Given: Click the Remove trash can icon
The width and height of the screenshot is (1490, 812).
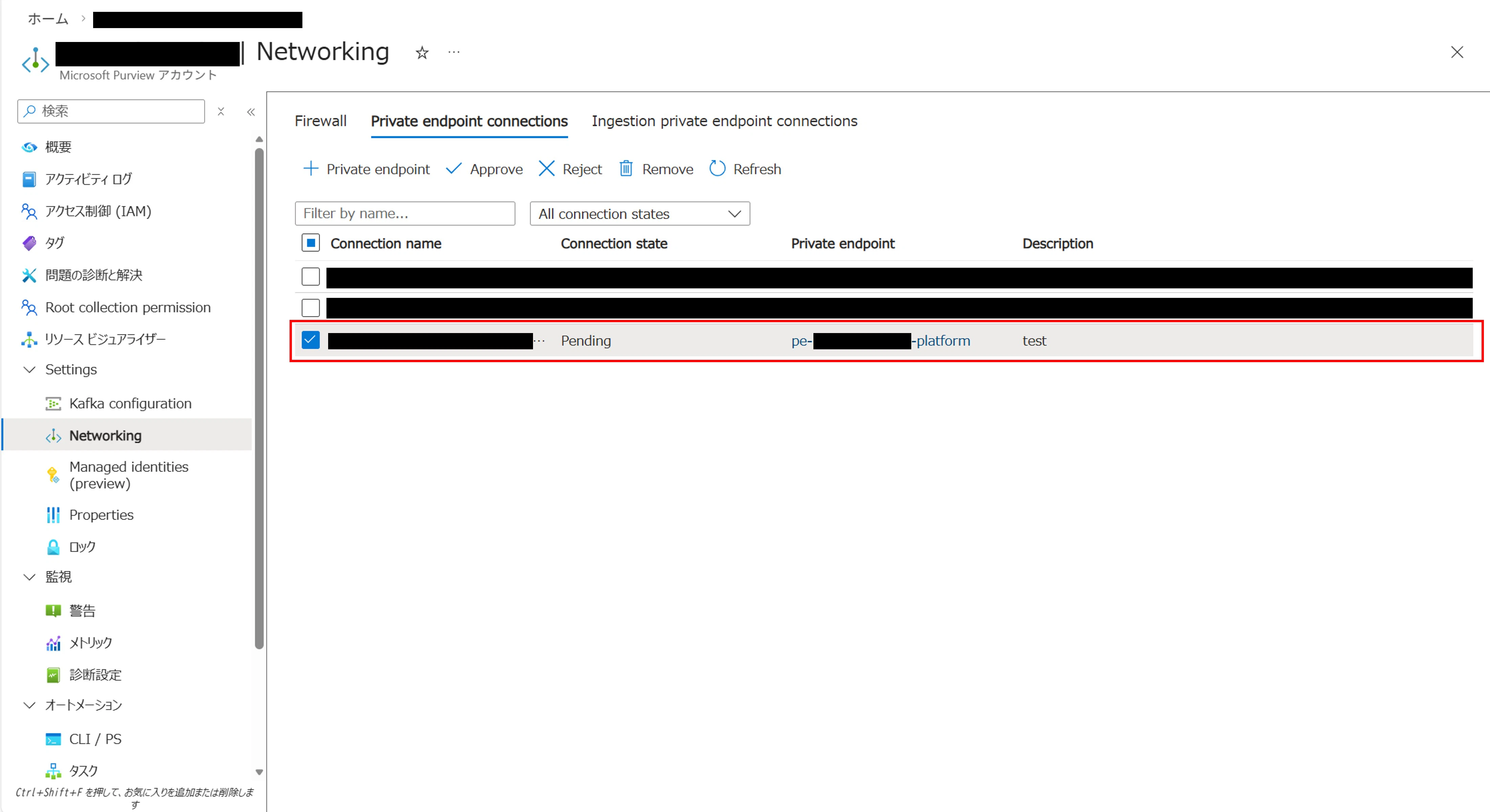Looking at the screenshot, I should click(626, 169).
